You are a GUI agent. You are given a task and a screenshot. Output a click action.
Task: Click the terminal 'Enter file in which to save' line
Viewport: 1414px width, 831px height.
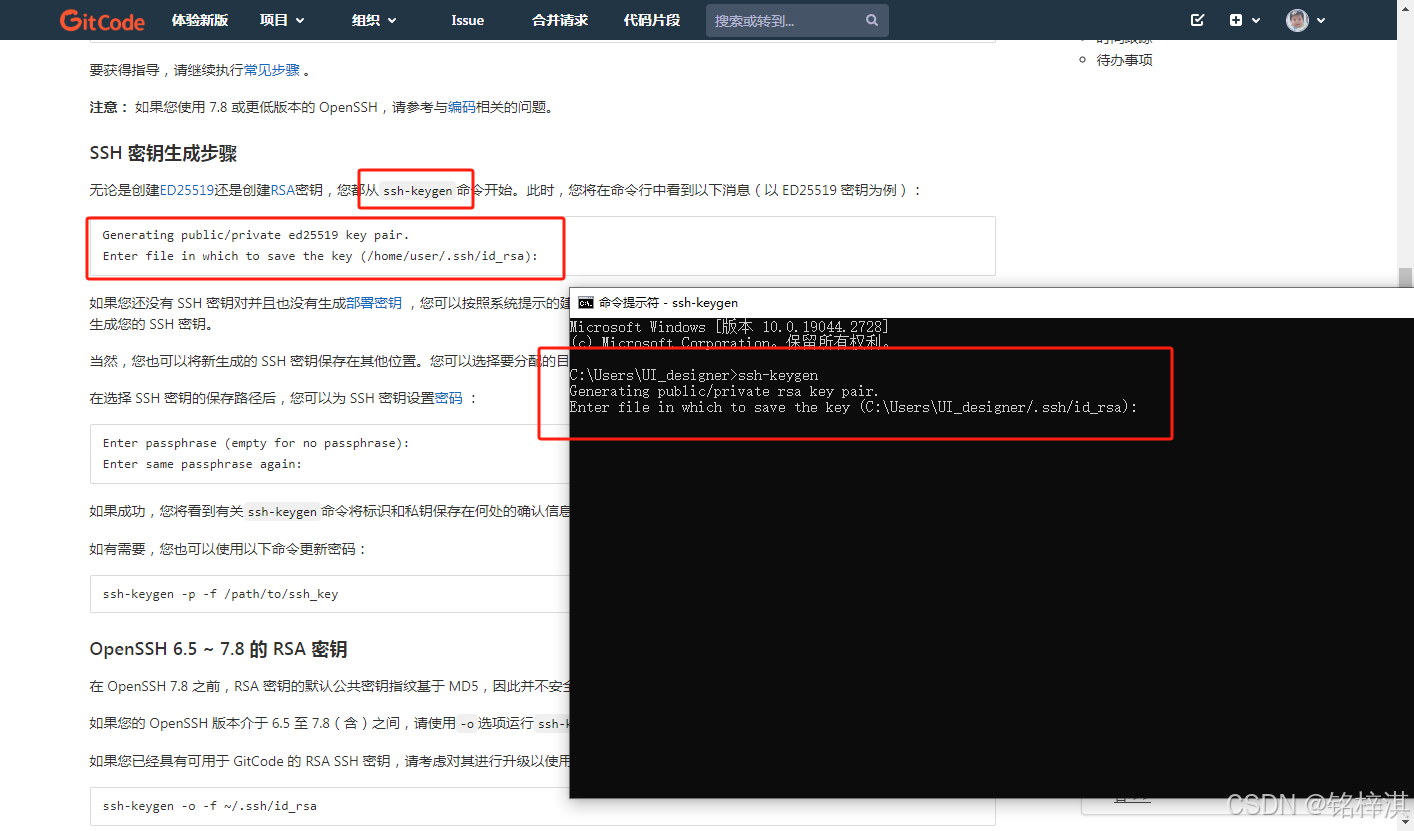(854, 407)
